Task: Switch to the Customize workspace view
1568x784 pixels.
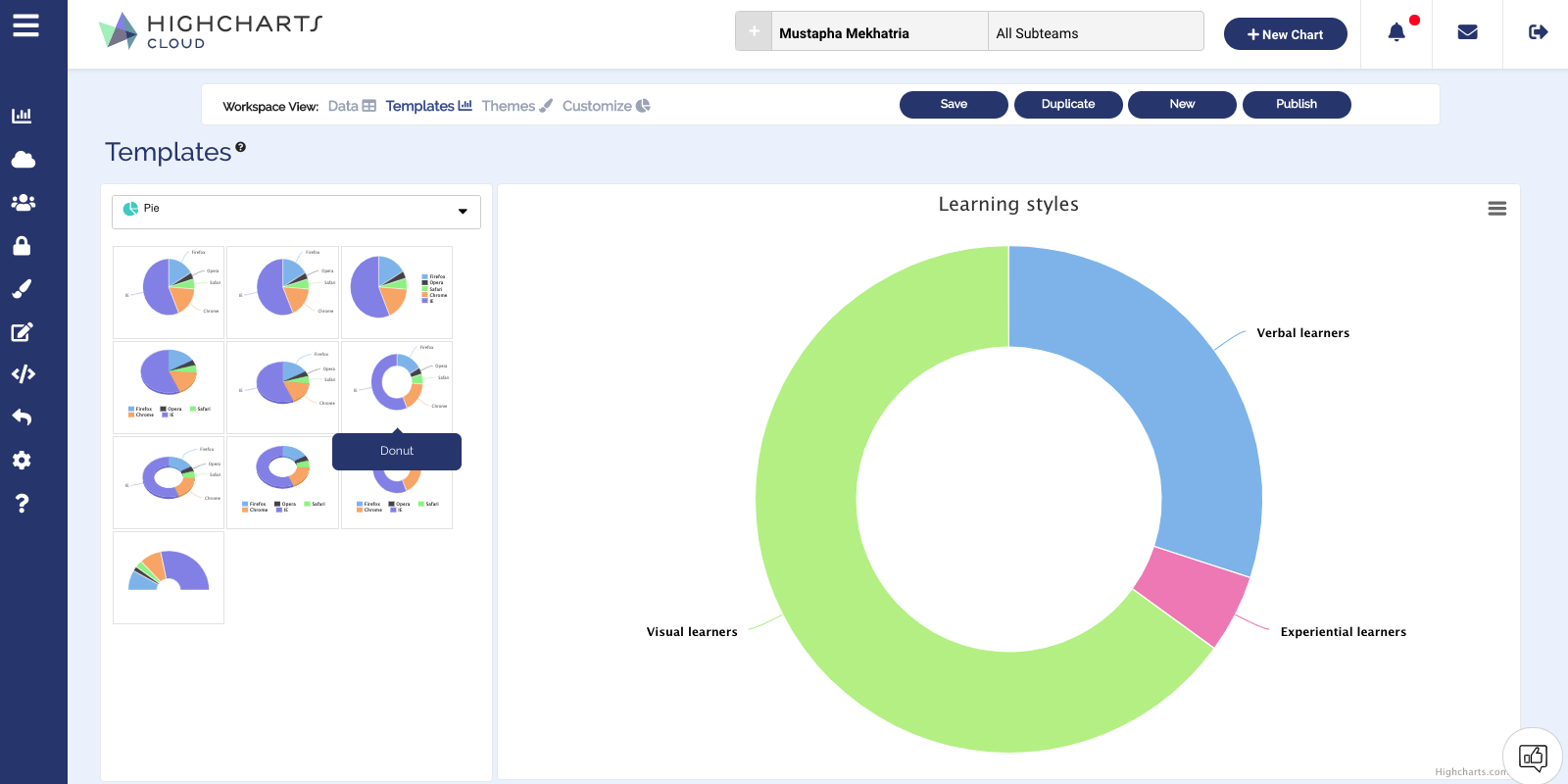Action: [x=606, y=106]
